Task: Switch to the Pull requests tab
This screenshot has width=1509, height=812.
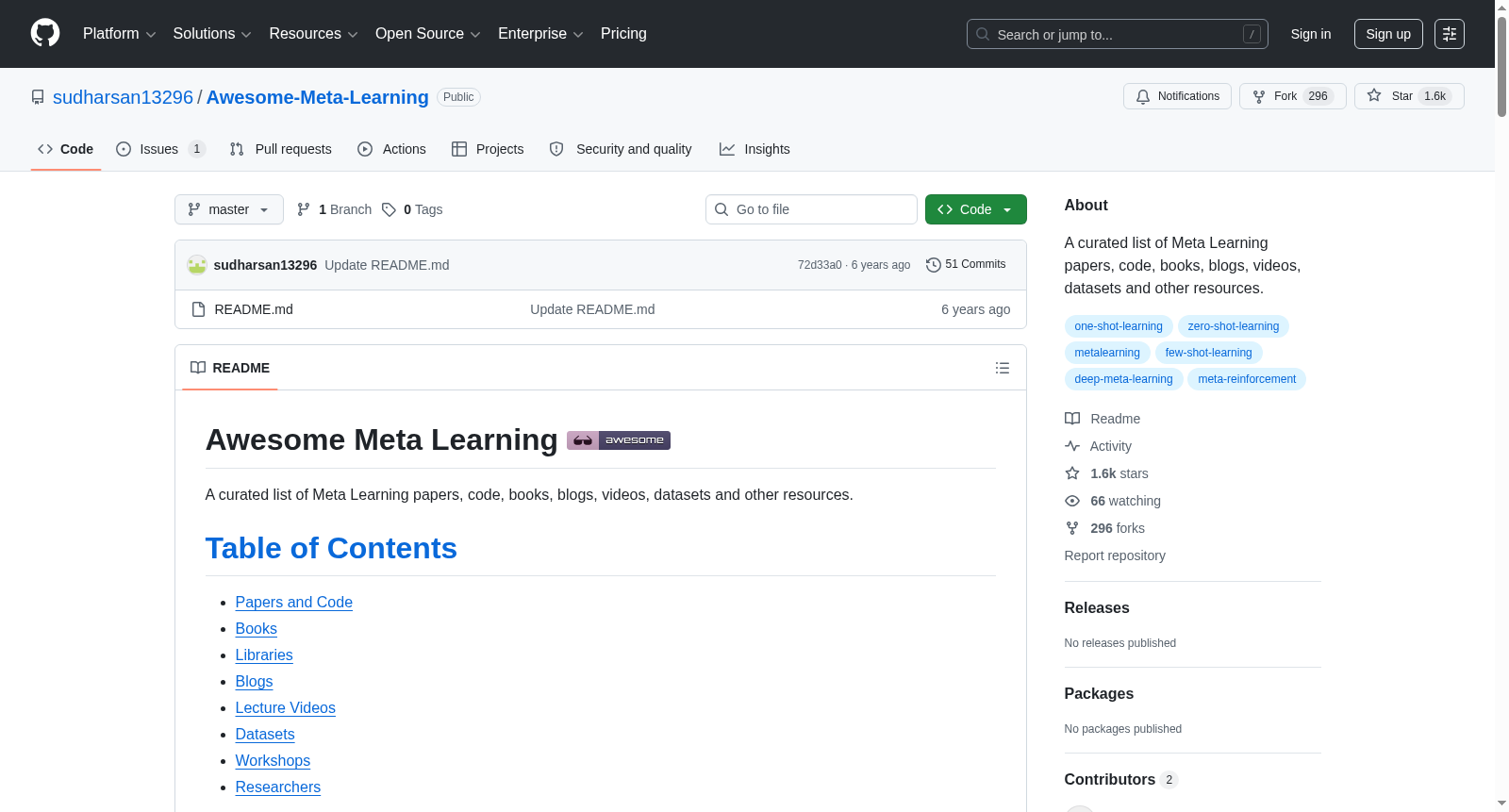Action: click(x=281, y=149)
